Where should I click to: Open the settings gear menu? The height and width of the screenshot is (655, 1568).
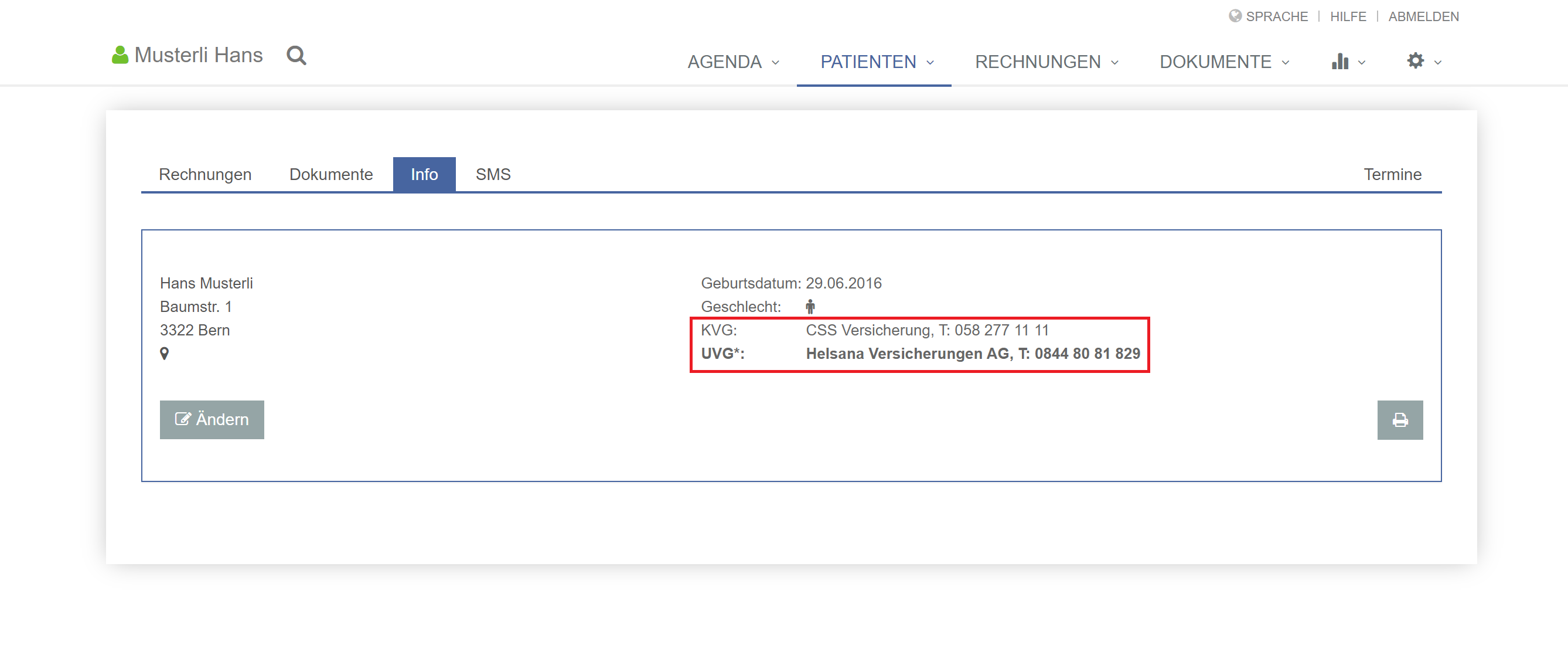(1415, 61)
